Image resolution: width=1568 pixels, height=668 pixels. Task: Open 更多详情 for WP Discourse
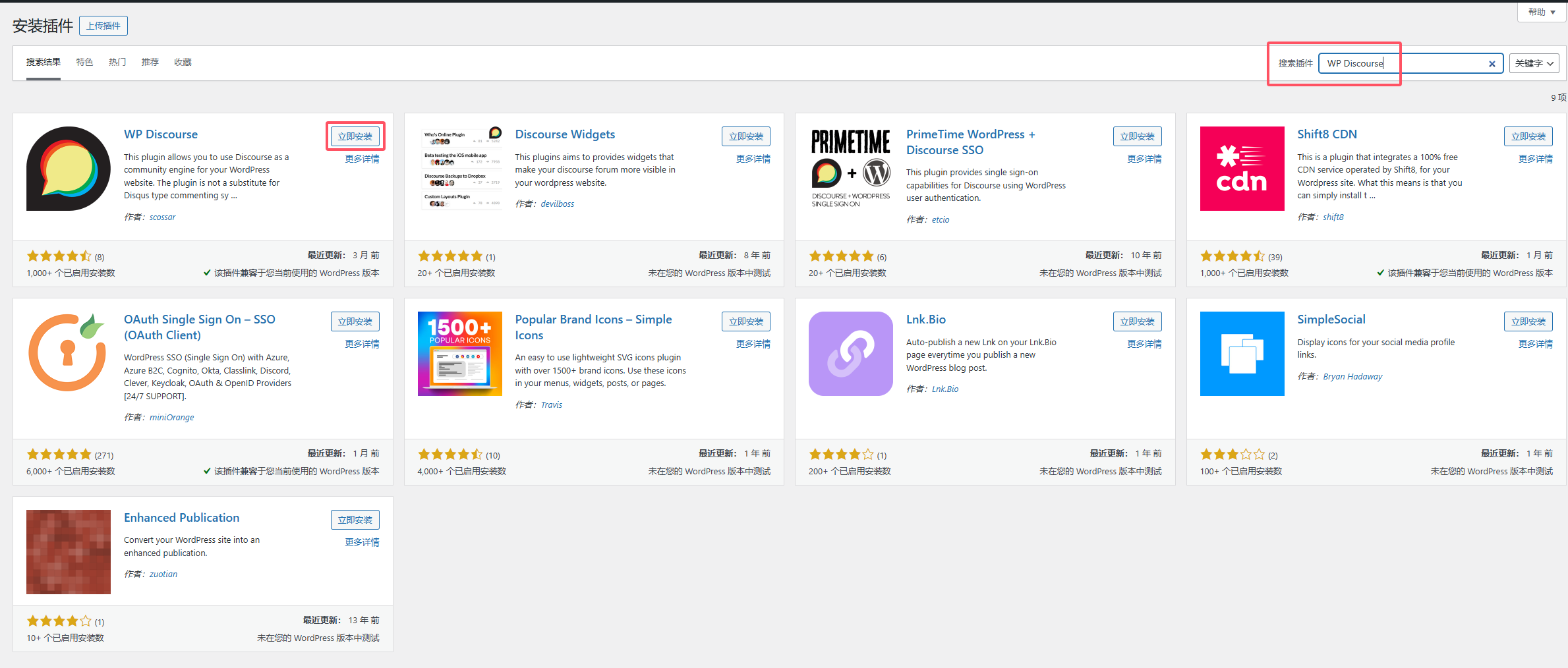(363, 159)
